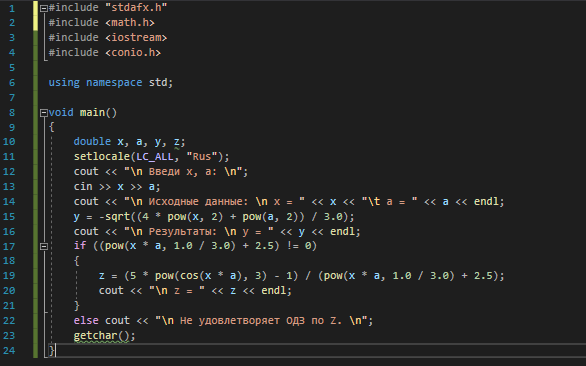Click the 'Исходные данные:' string text

[x=198, y=202]
